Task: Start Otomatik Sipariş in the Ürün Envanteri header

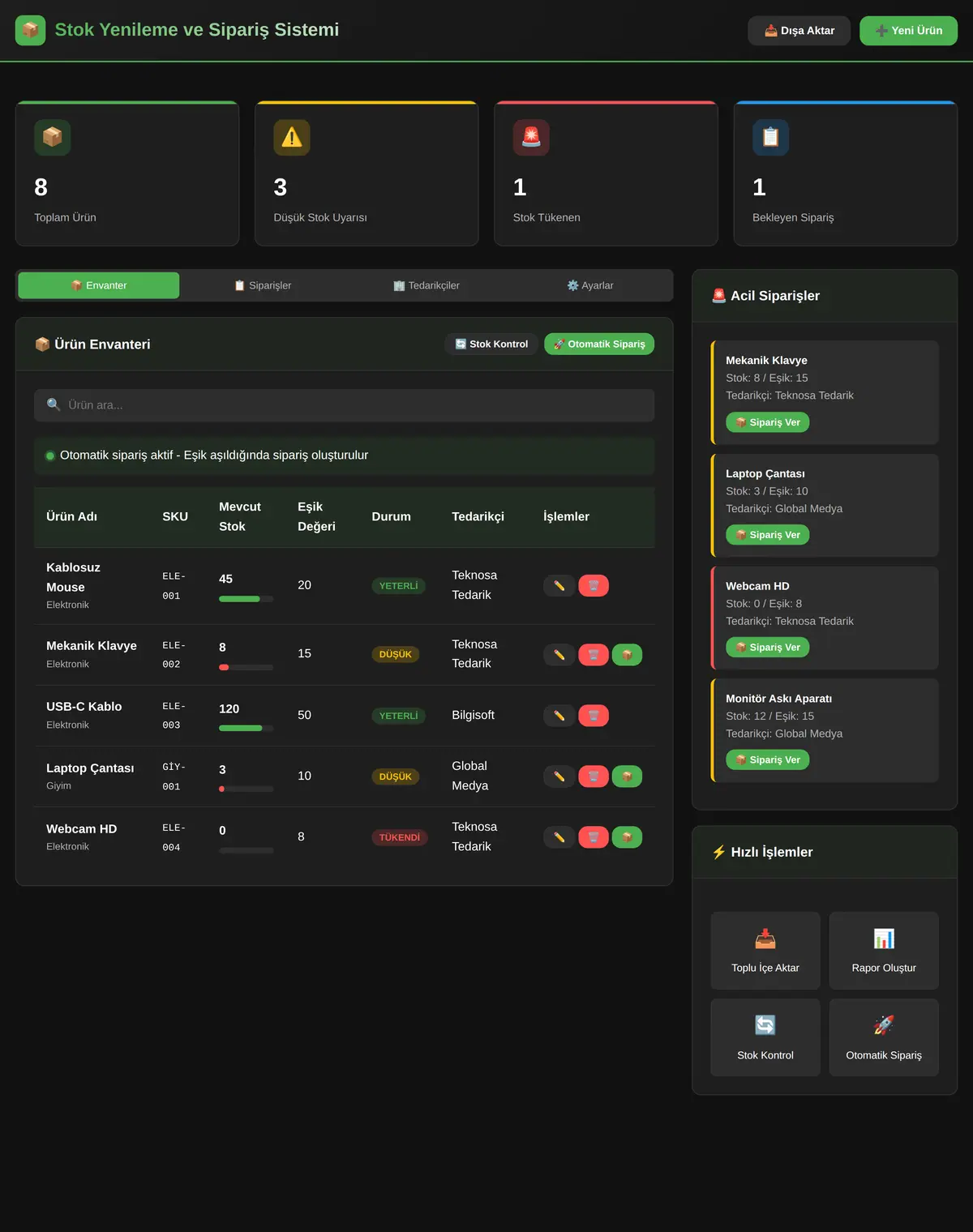Action: [599, 344]
